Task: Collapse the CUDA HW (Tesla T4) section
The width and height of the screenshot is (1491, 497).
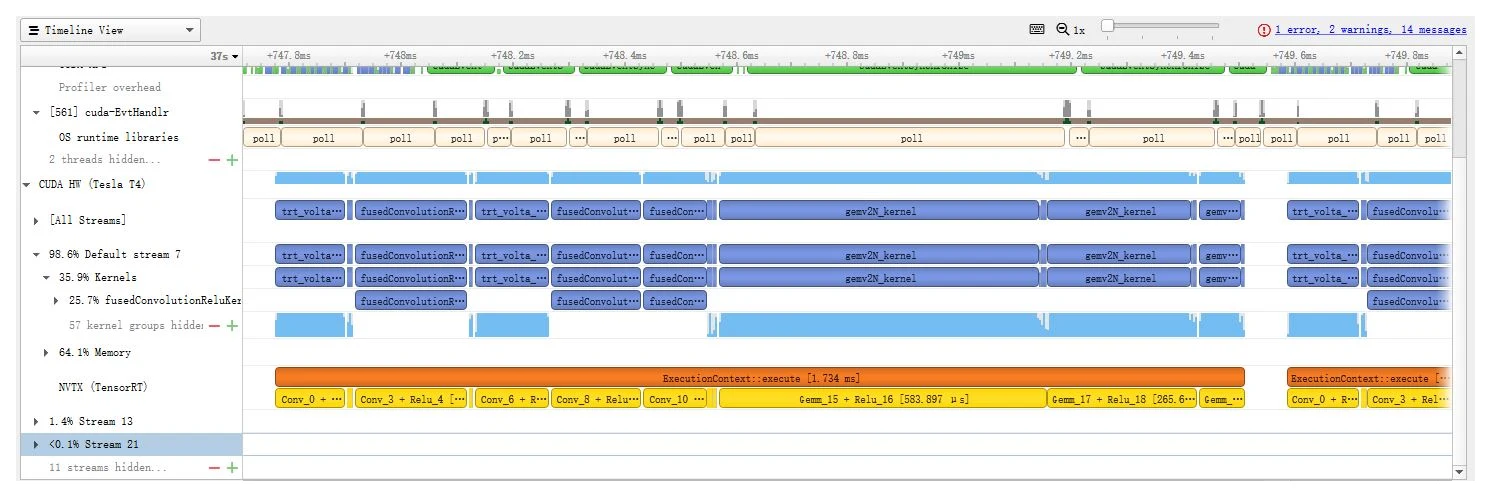Action: pyautogui.click(x=27, y=184)
